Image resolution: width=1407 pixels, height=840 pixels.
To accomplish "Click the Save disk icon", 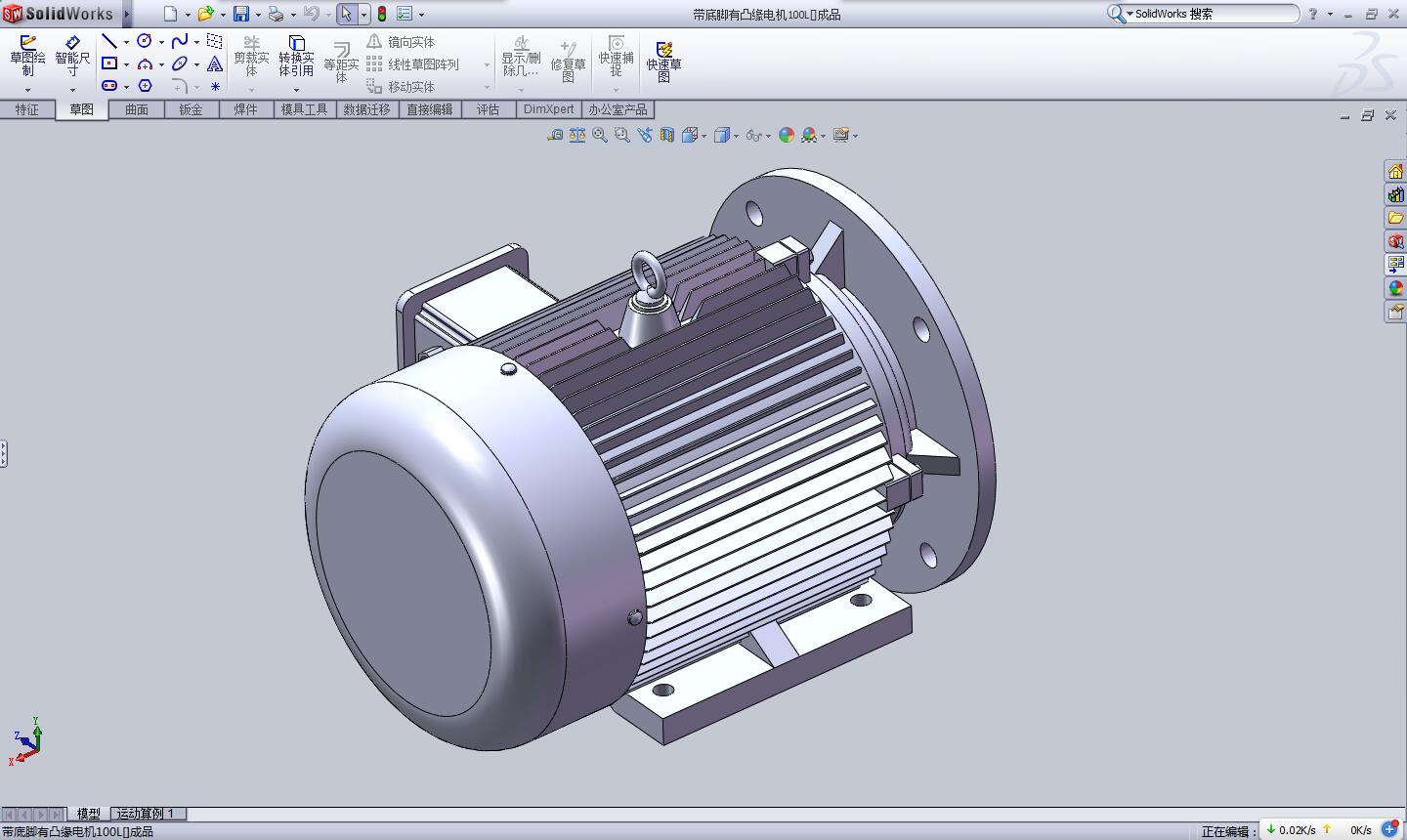I will click(240, 14).
